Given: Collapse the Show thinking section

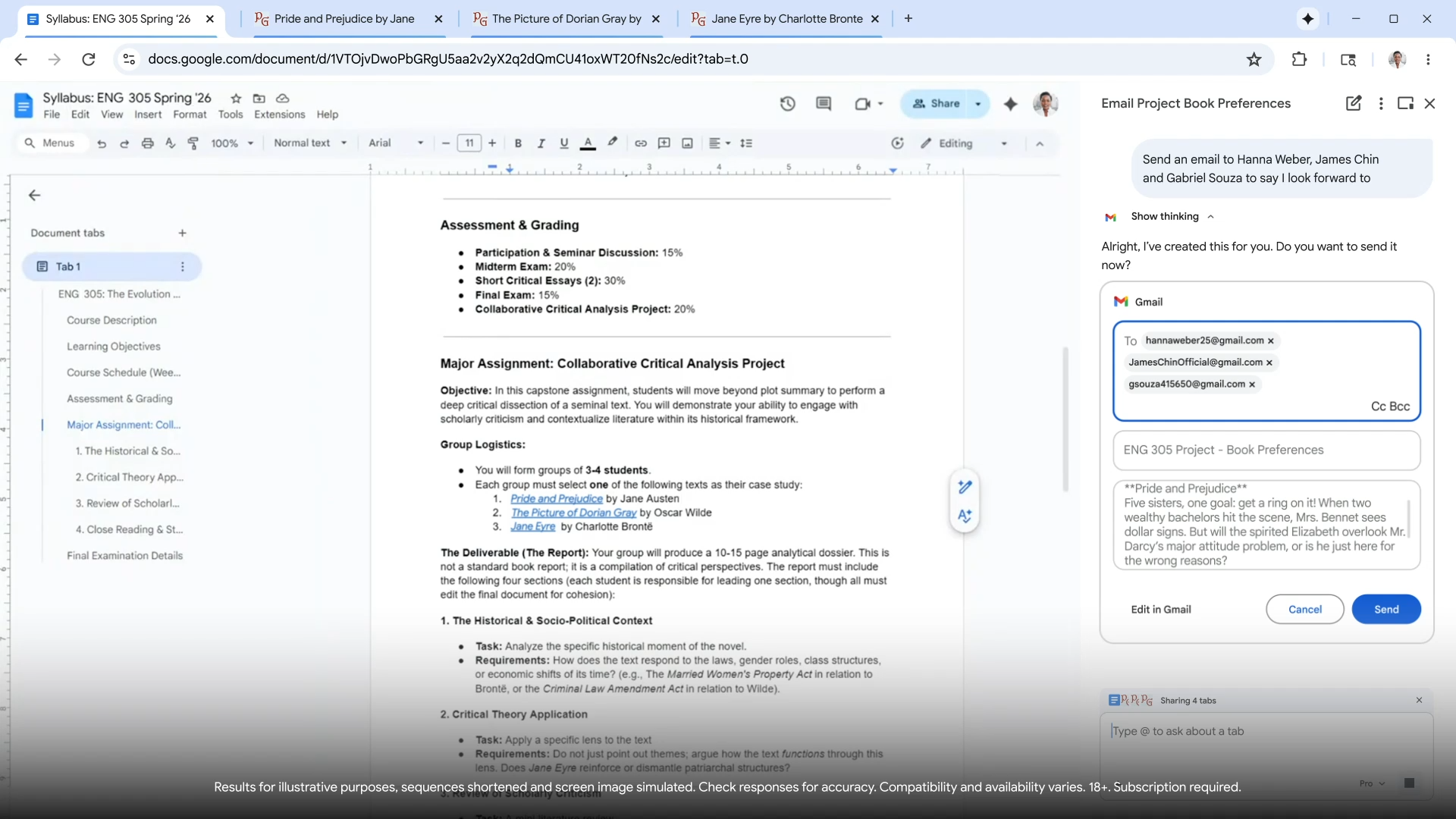Looking at the screenshot, I should pos(1211,217).
